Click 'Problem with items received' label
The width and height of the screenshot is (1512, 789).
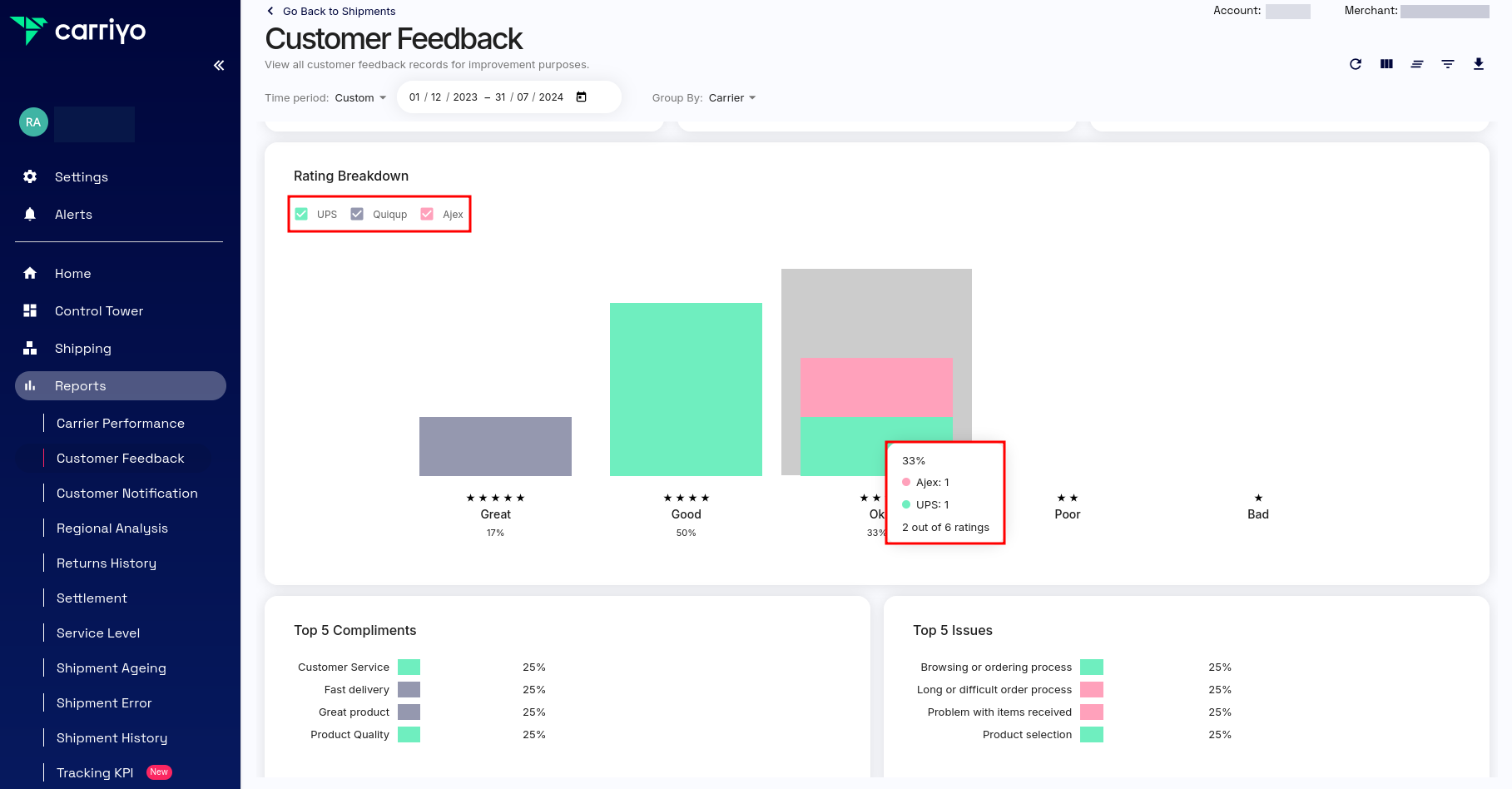pyautogui.click(x=999, y=712)
